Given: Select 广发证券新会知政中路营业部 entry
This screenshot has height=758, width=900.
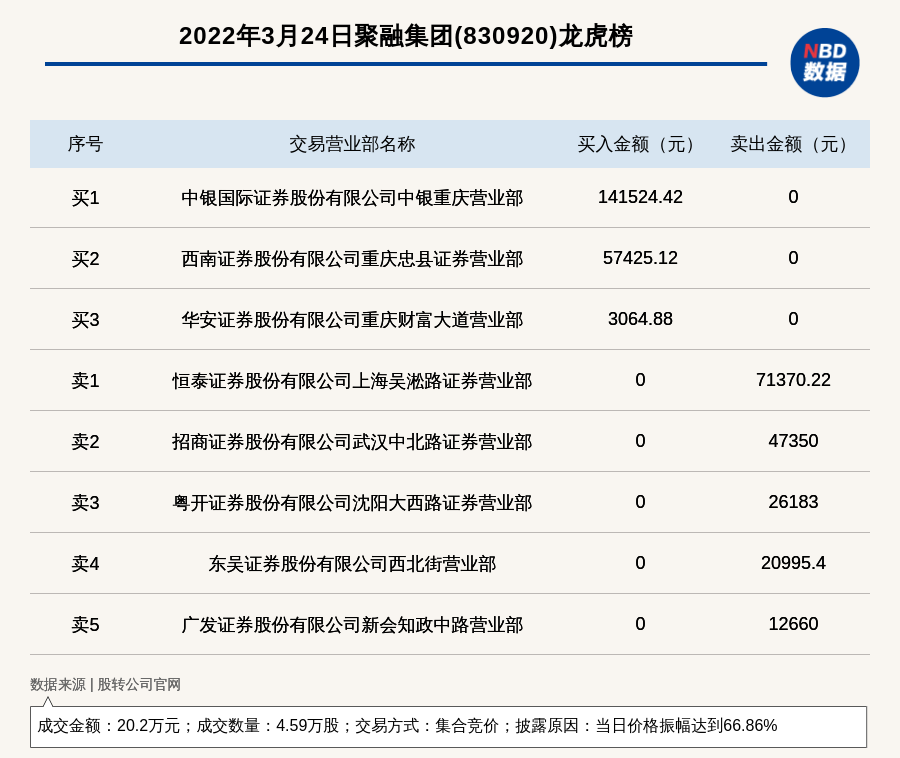Looking at the screenshot, I should point(352,625).
